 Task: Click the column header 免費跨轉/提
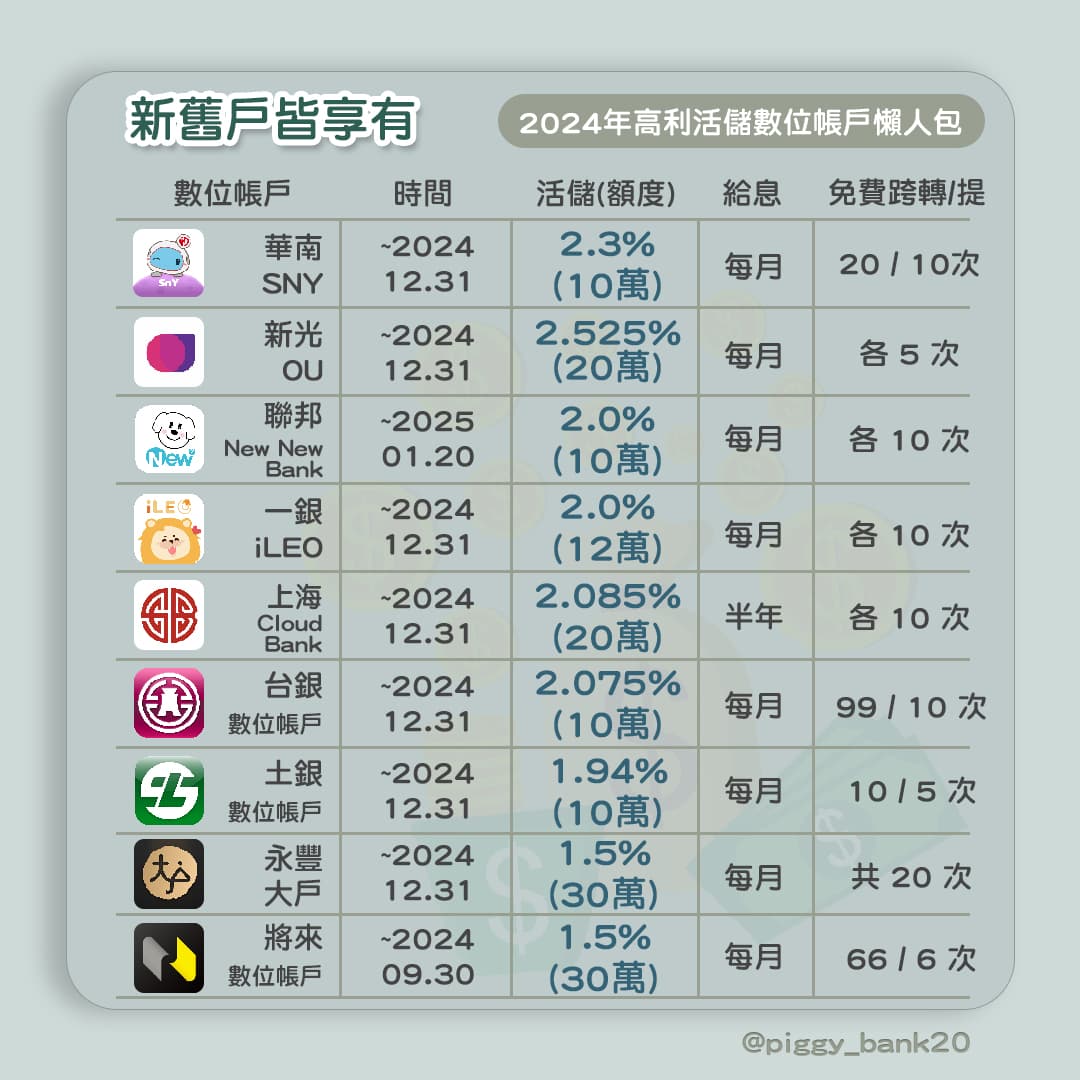point(906,193)
